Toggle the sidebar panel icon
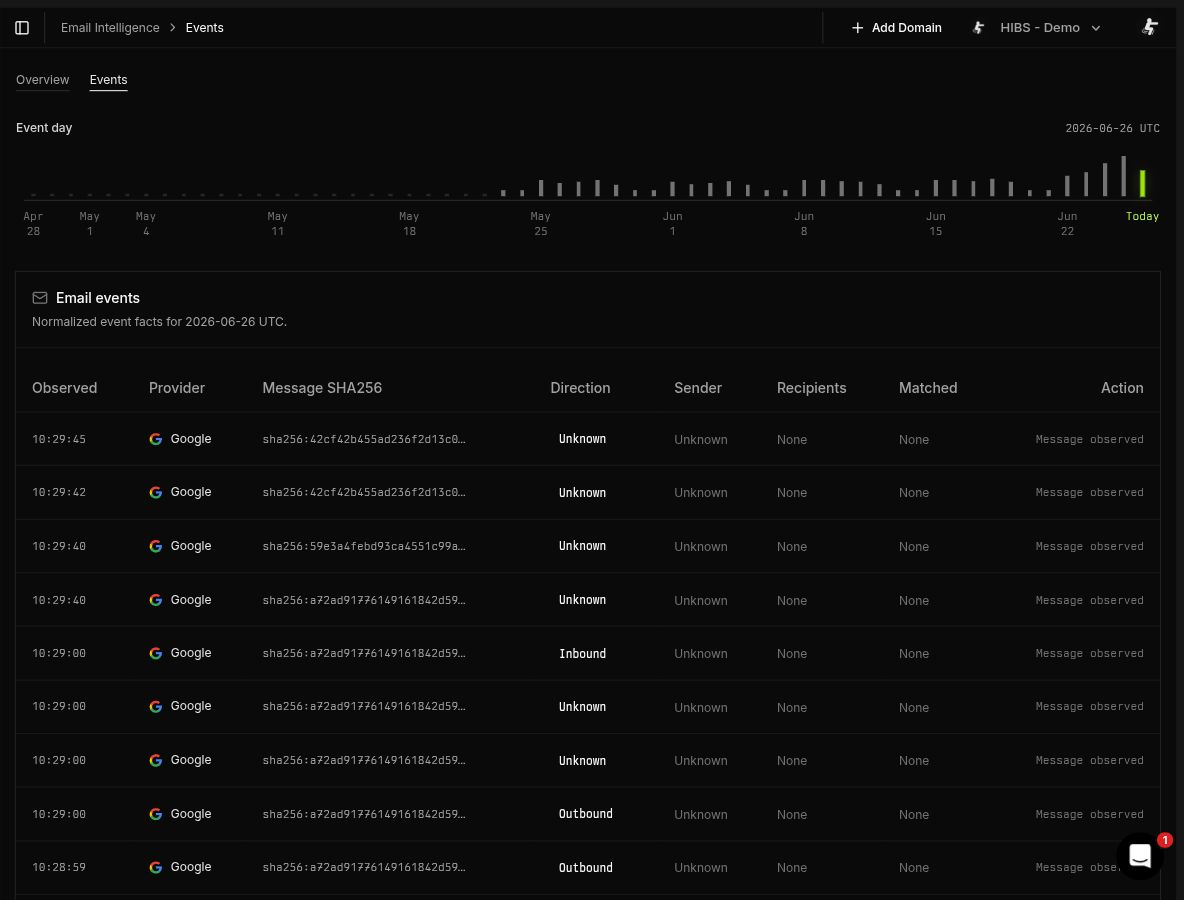 pos(22,28)
